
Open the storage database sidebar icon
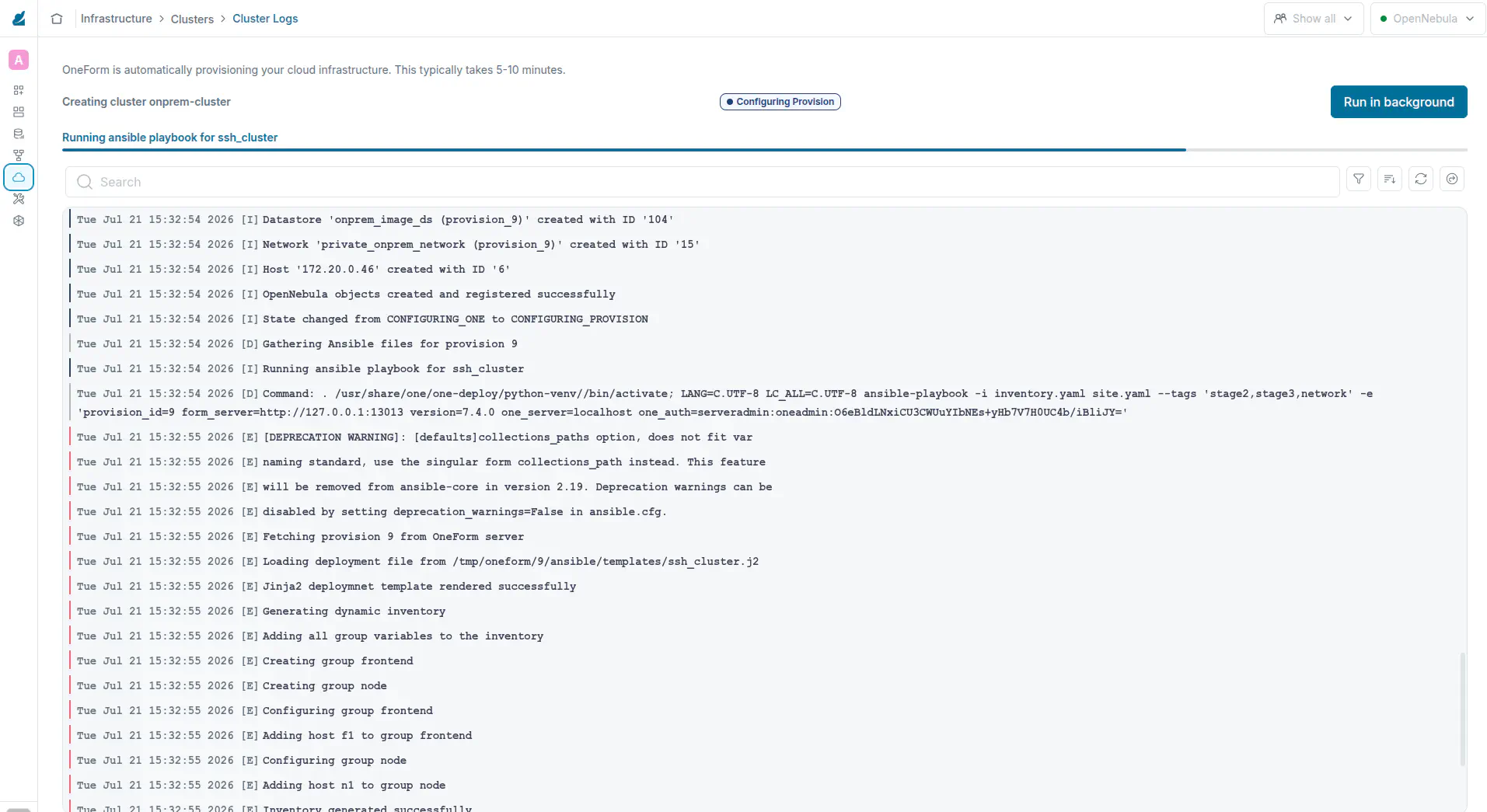pyautogui.click(x=19, y=134)
